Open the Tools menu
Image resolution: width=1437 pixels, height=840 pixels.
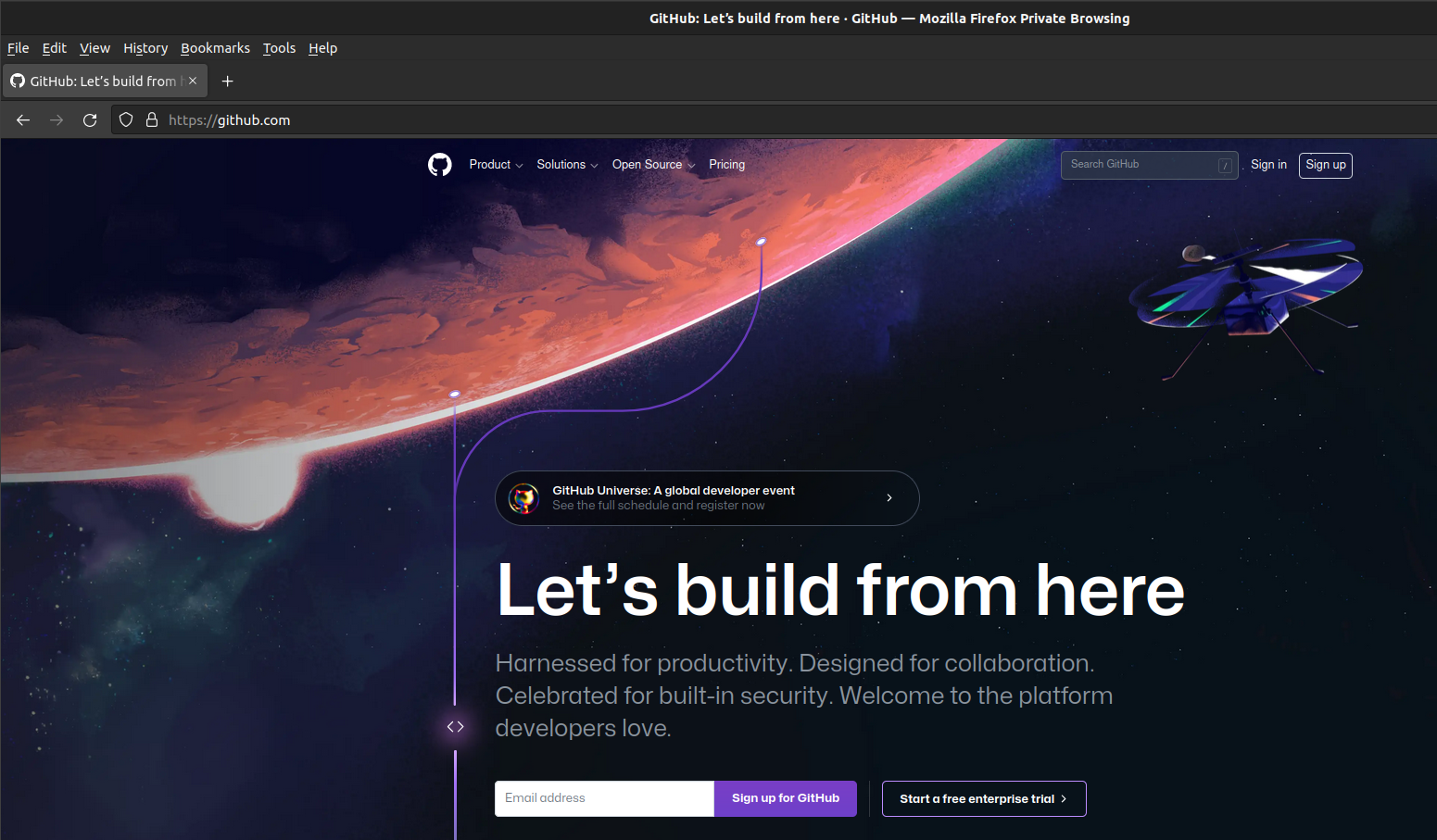(279, 48)
